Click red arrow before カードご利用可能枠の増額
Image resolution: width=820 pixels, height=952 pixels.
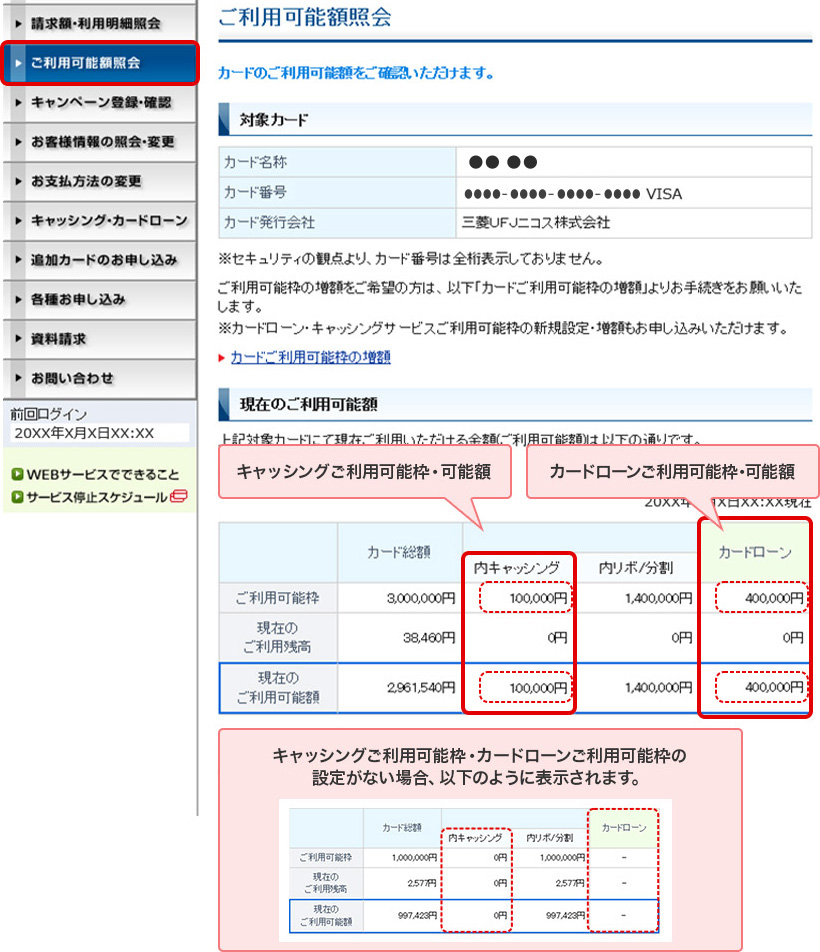tap(222, 357)
